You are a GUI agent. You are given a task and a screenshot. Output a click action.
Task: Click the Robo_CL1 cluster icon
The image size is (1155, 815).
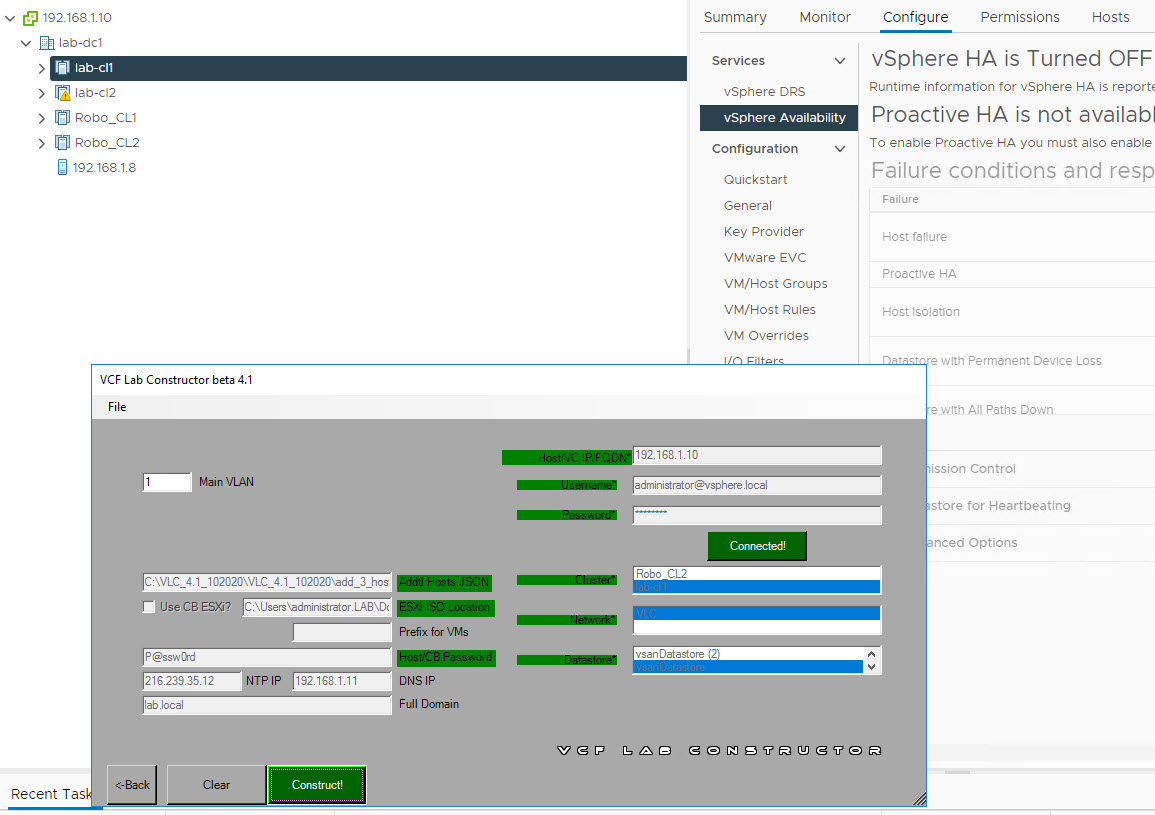click(x=62, y=118)
